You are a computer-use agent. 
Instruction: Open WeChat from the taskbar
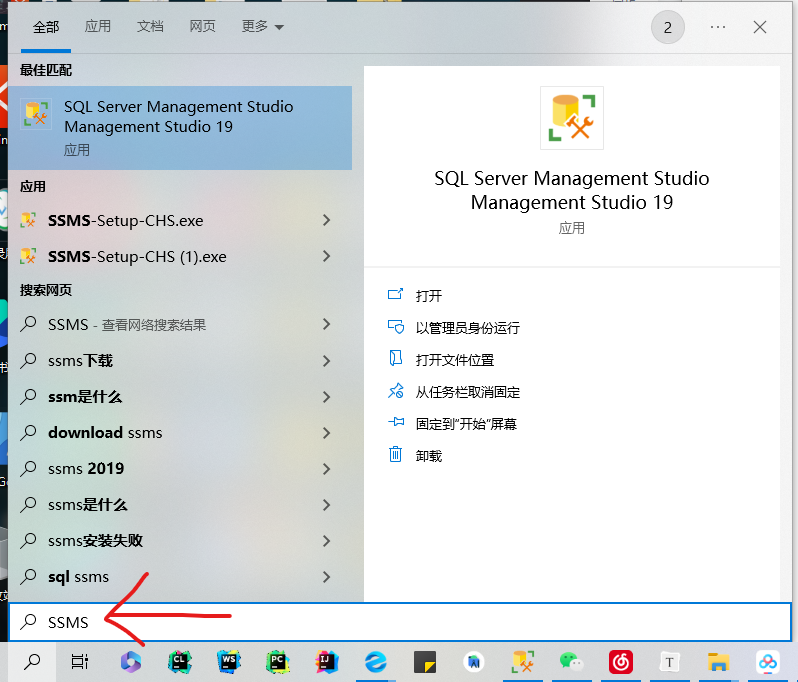(571, 662)
